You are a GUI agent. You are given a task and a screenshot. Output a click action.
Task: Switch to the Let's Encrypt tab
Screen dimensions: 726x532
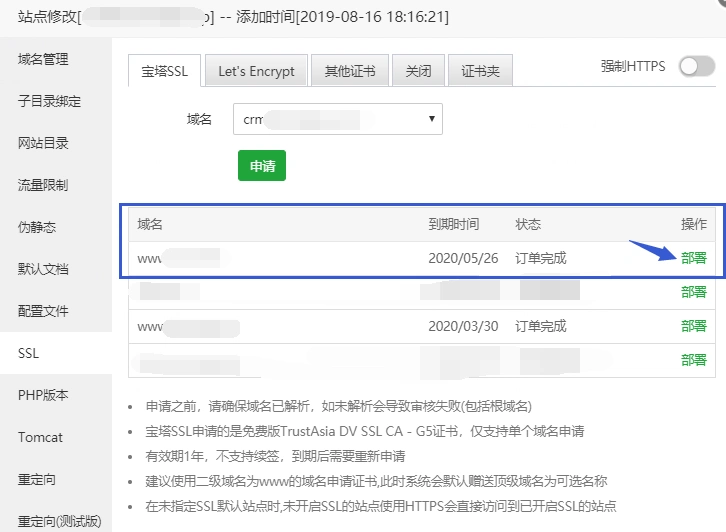[256, 71]
